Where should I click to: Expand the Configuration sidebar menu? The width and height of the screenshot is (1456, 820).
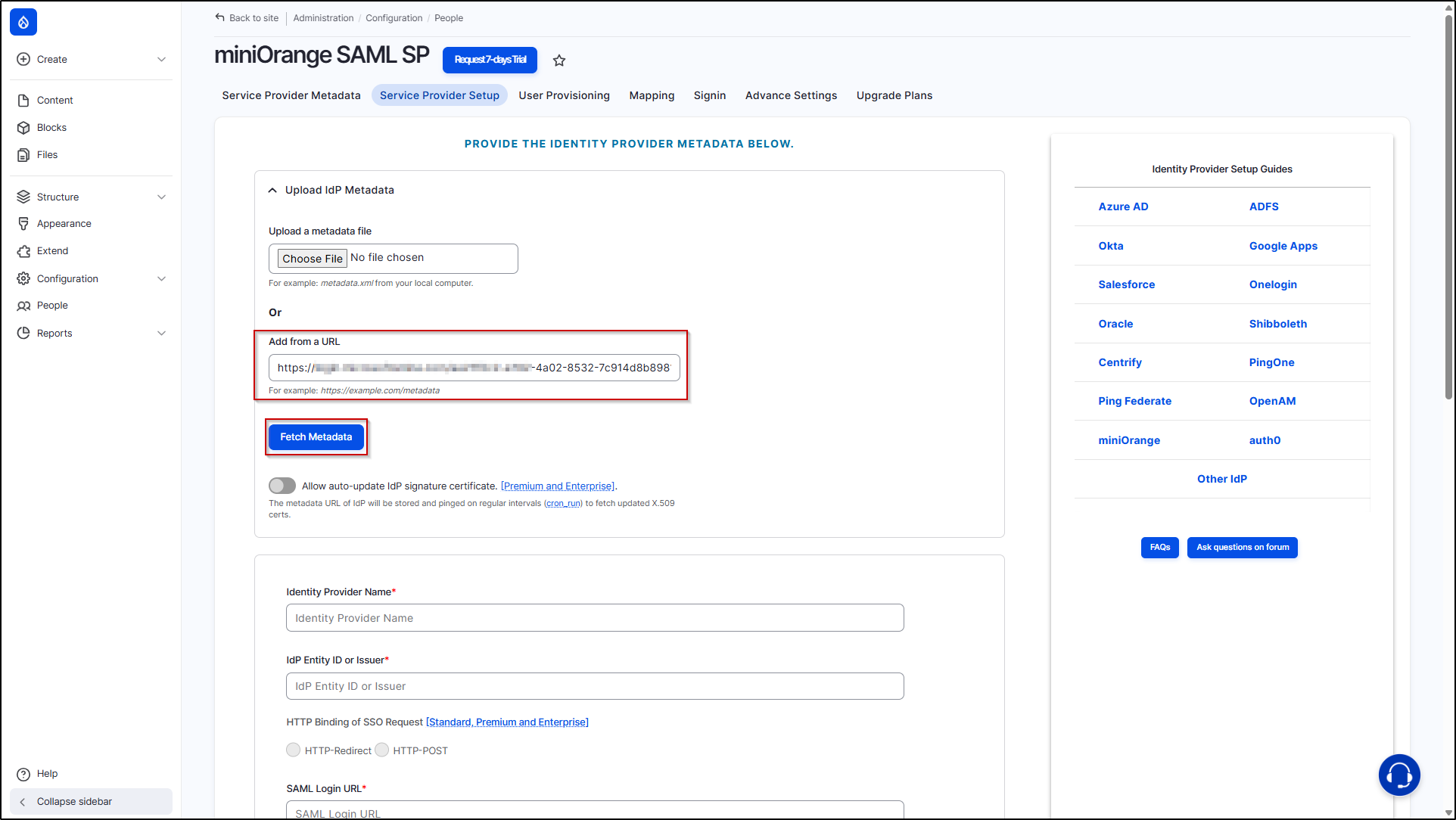pos(162,278)
